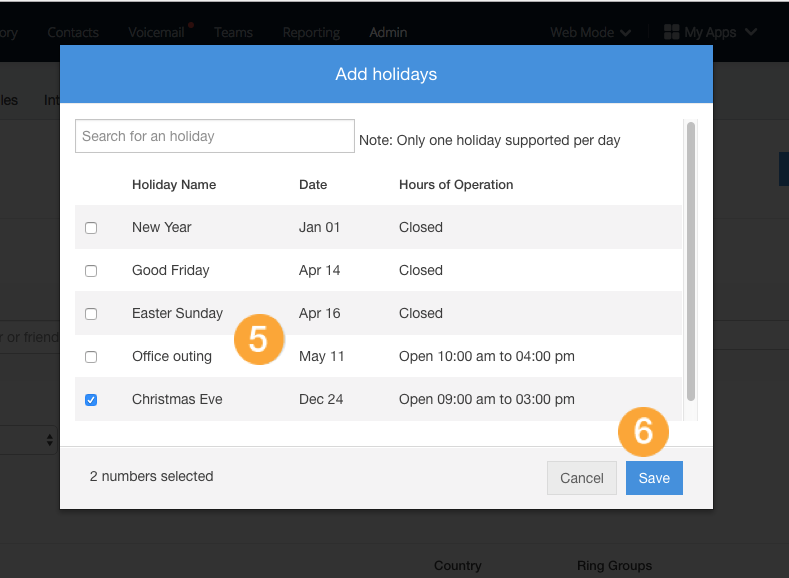Open the Reporting tab in the top bar
The width and height of the screenshot is (789, 578).
click(311, 33)
